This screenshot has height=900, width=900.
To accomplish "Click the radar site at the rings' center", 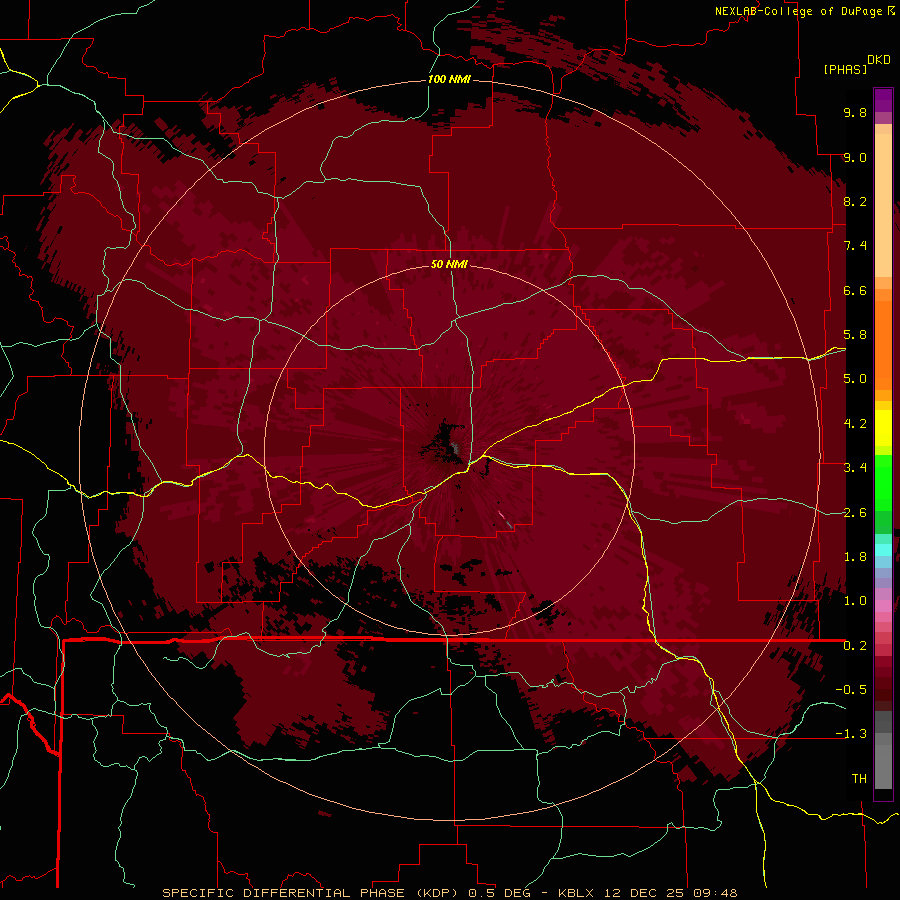I will click(449, 451).
